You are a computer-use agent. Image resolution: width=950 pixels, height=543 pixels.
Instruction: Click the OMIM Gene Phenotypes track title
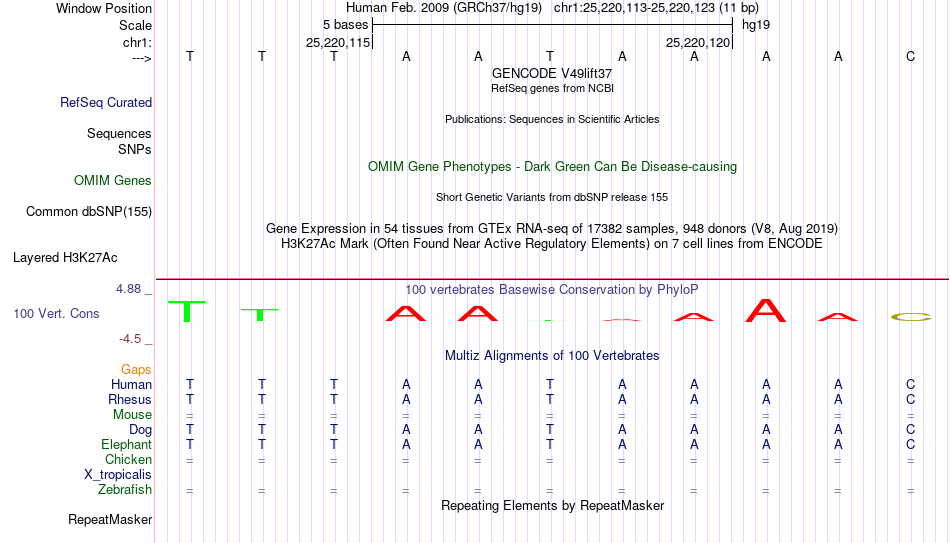click(553, 167)
